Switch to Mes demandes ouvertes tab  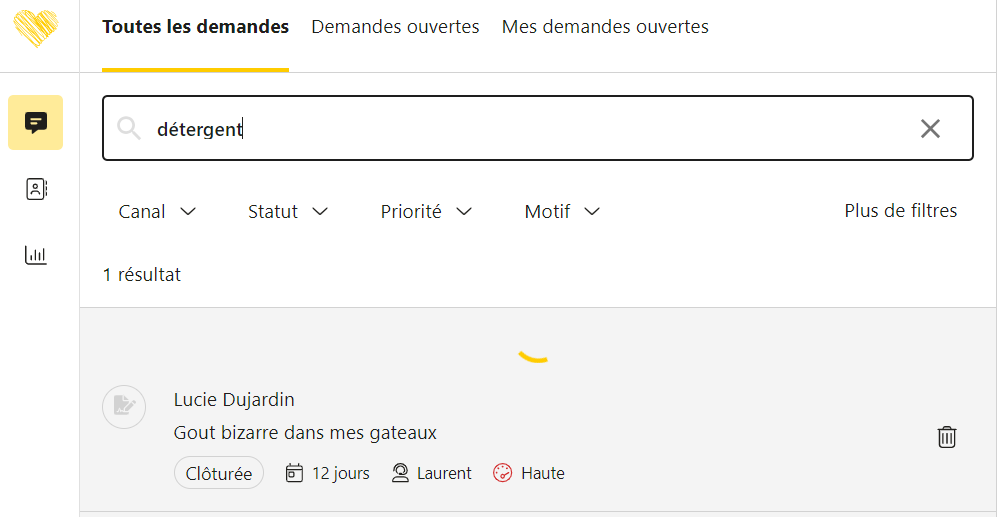click(605, 27)
